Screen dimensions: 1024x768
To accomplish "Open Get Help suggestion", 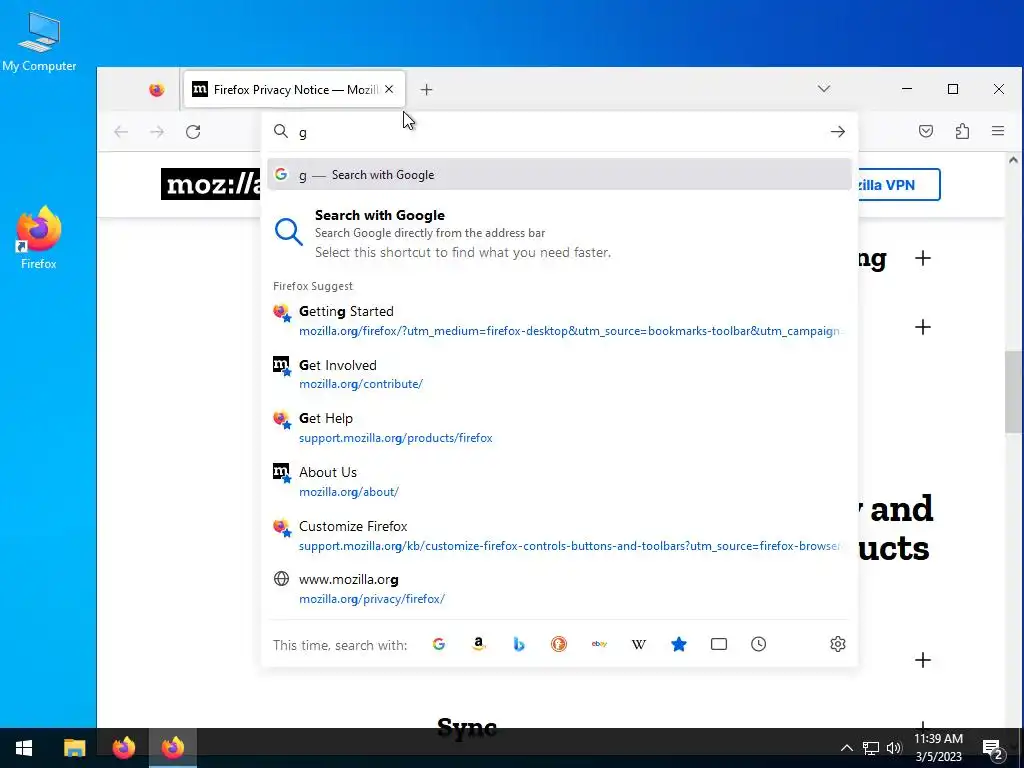I will (x=559, y=428).
